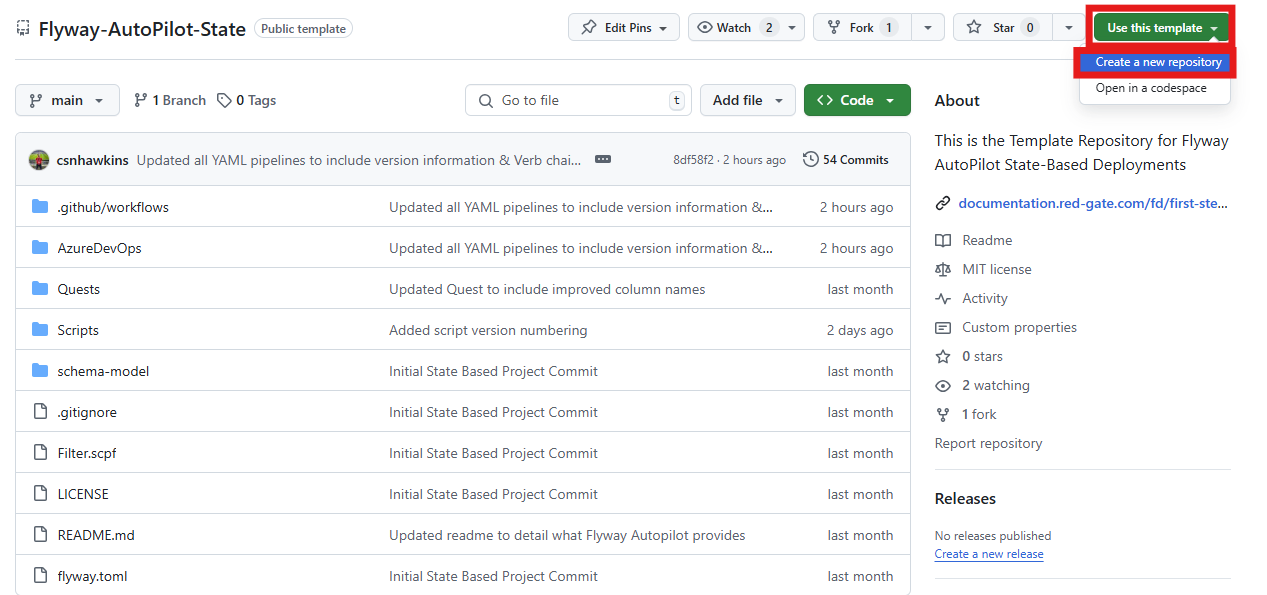Click the tag icon beside 0 Tags
The image size is (1267, 595).
224,100
